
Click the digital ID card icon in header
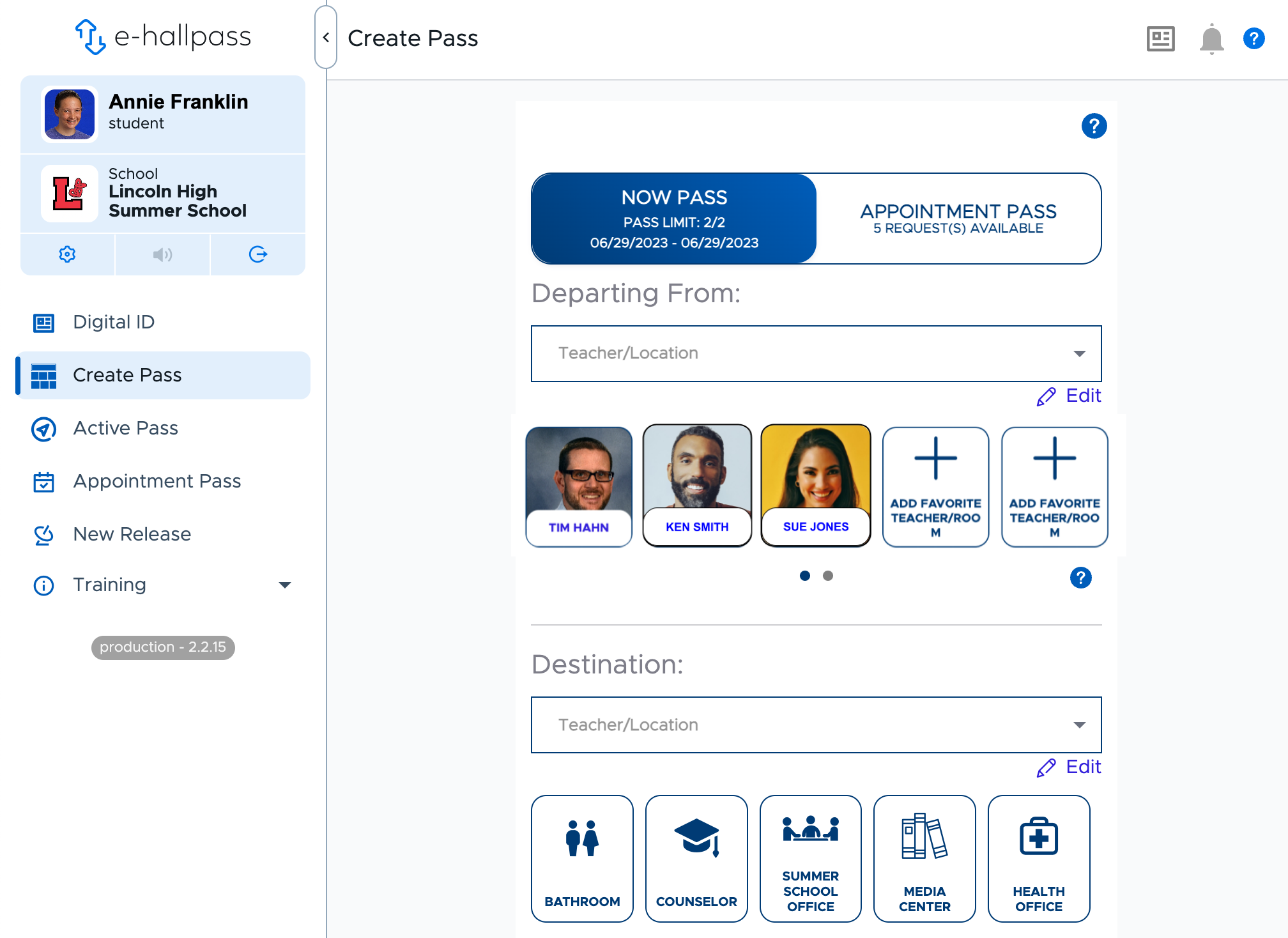(x=1160, y=39)
